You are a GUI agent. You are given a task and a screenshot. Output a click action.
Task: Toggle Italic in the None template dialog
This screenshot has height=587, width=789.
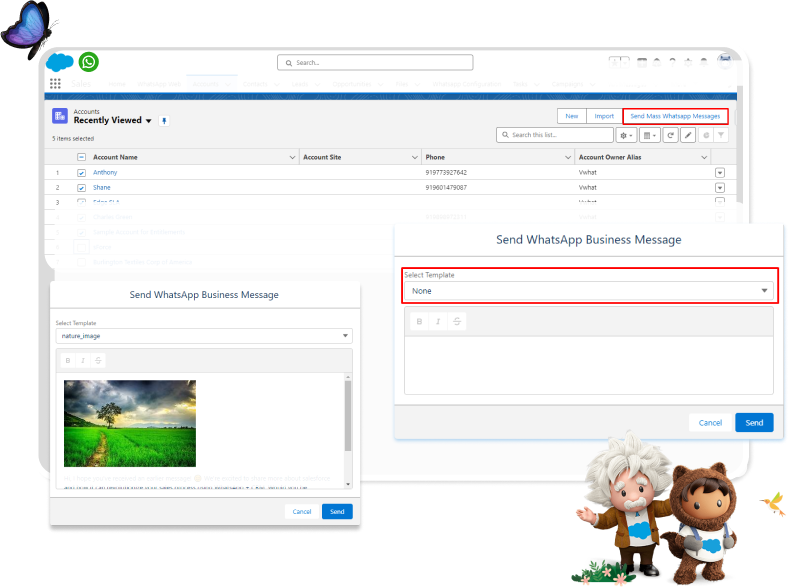[438, 321]
